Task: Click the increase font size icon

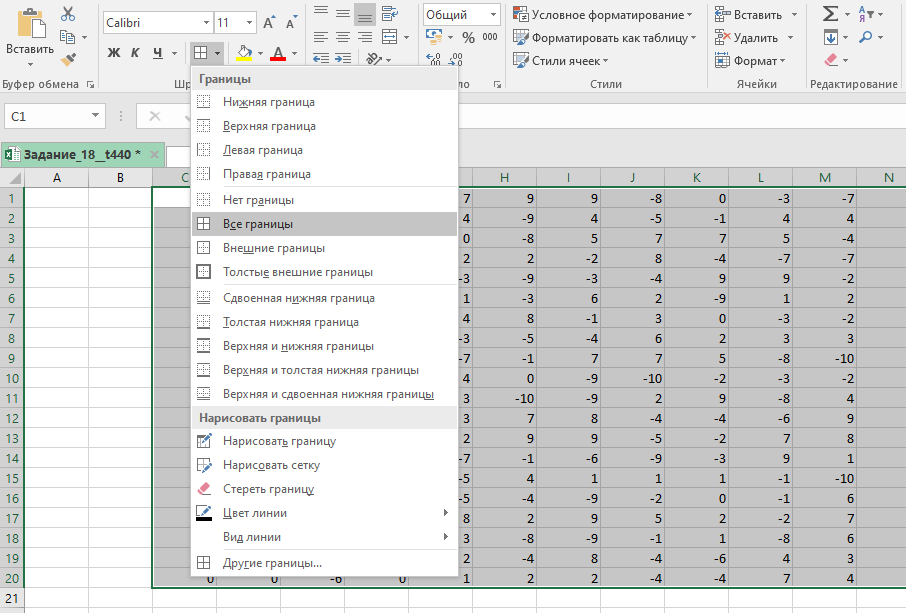Action: pyautogui.click(x=269, y=22)
